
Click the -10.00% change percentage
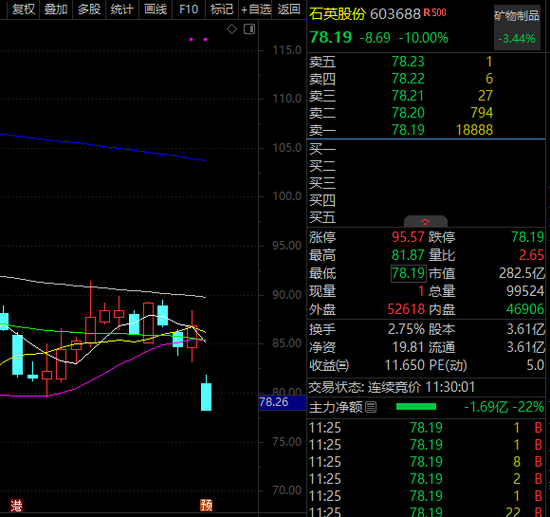pyautogui.click(x=423, y=38)
